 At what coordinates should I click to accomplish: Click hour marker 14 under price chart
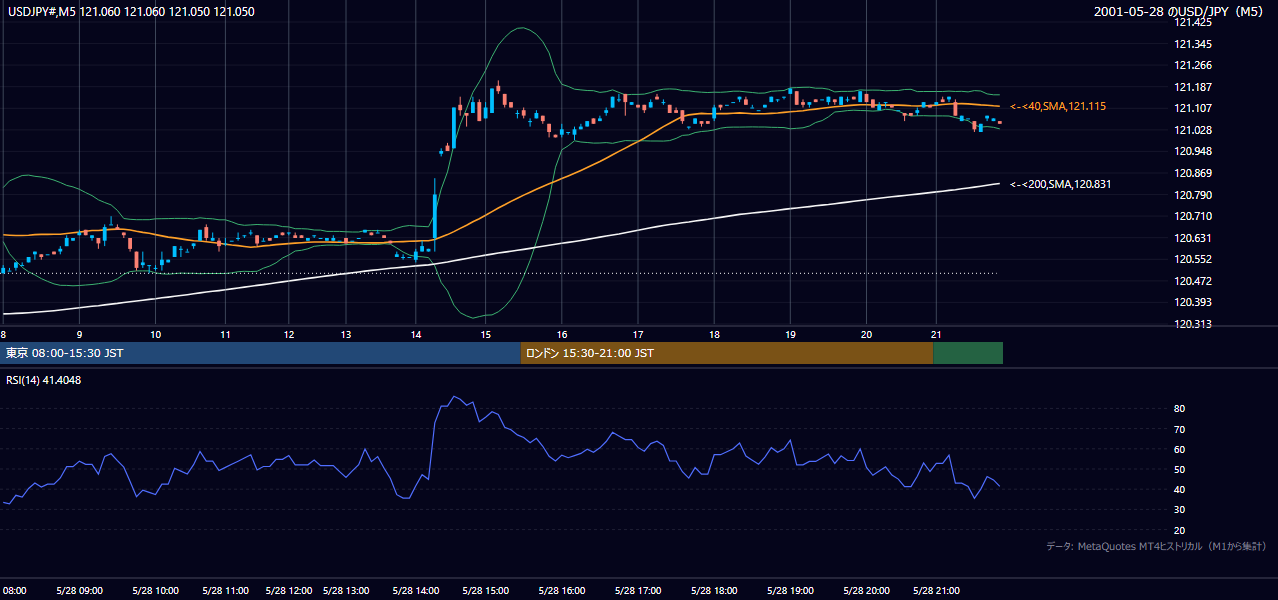(x=416, y=334)
